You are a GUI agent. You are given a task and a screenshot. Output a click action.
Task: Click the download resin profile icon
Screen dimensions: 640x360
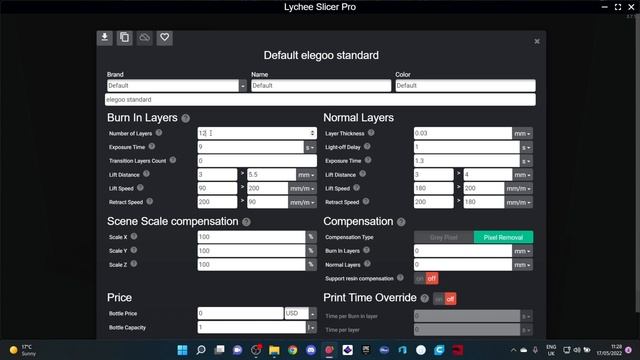pyautogui.click(x=105, y=38)
